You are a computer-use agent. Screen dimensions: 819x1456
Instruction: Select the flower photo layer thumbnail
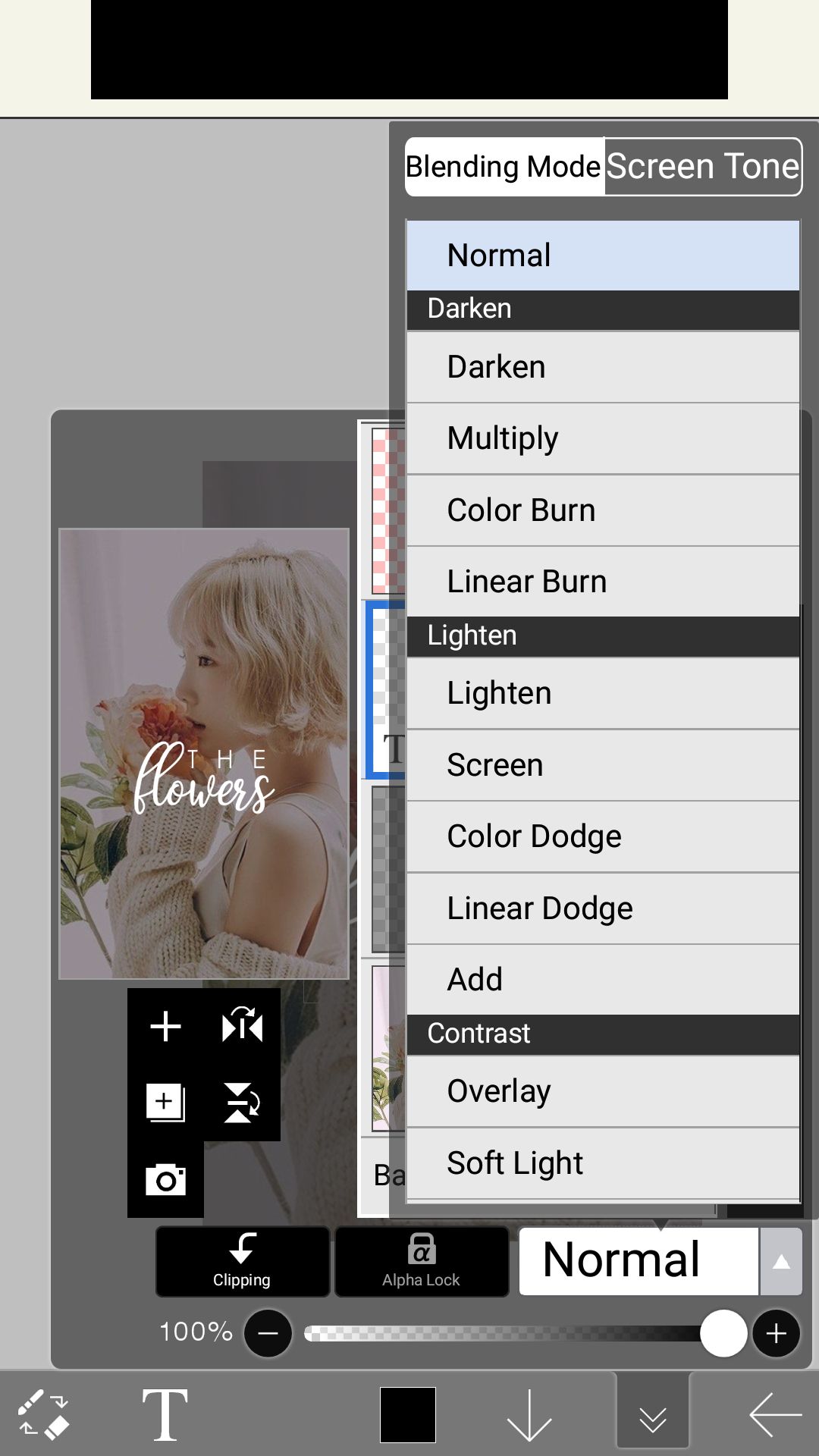tap(388, 1048)
